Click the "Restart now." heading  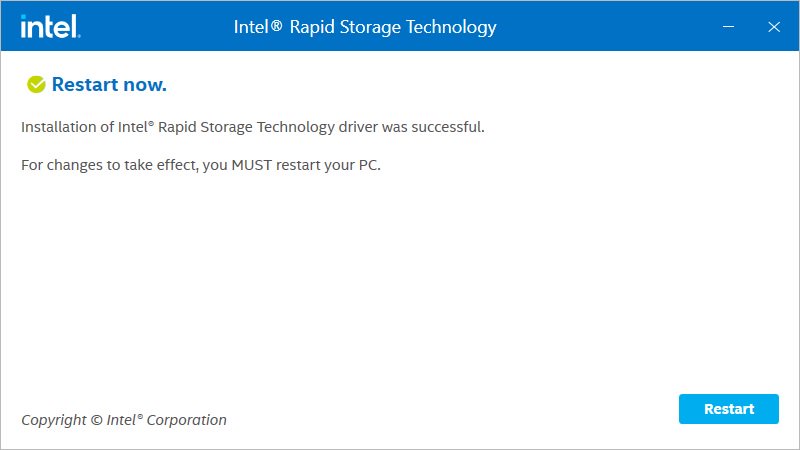[x=109, y=85]
